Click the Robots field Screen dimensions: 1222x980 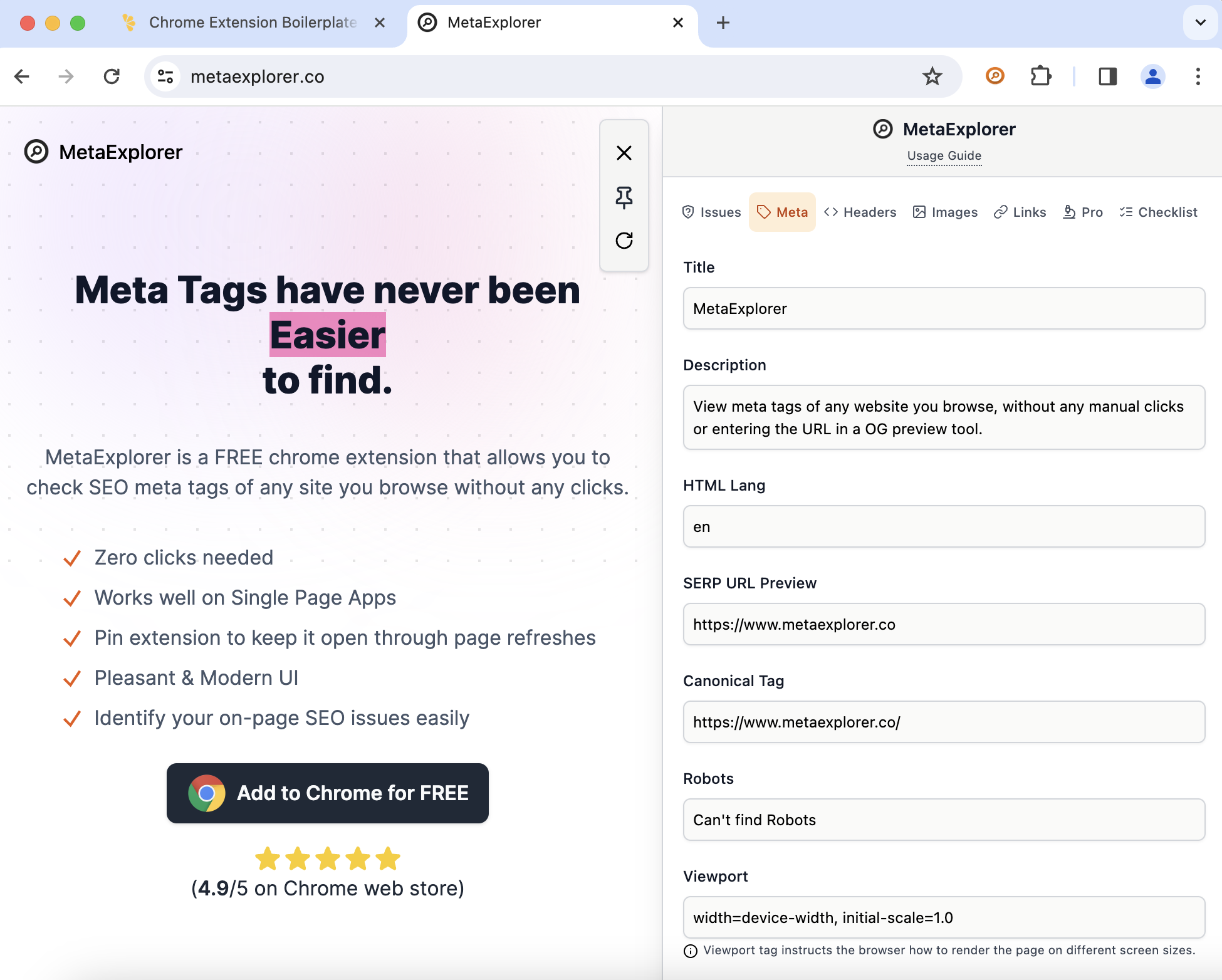pos(944,820)
